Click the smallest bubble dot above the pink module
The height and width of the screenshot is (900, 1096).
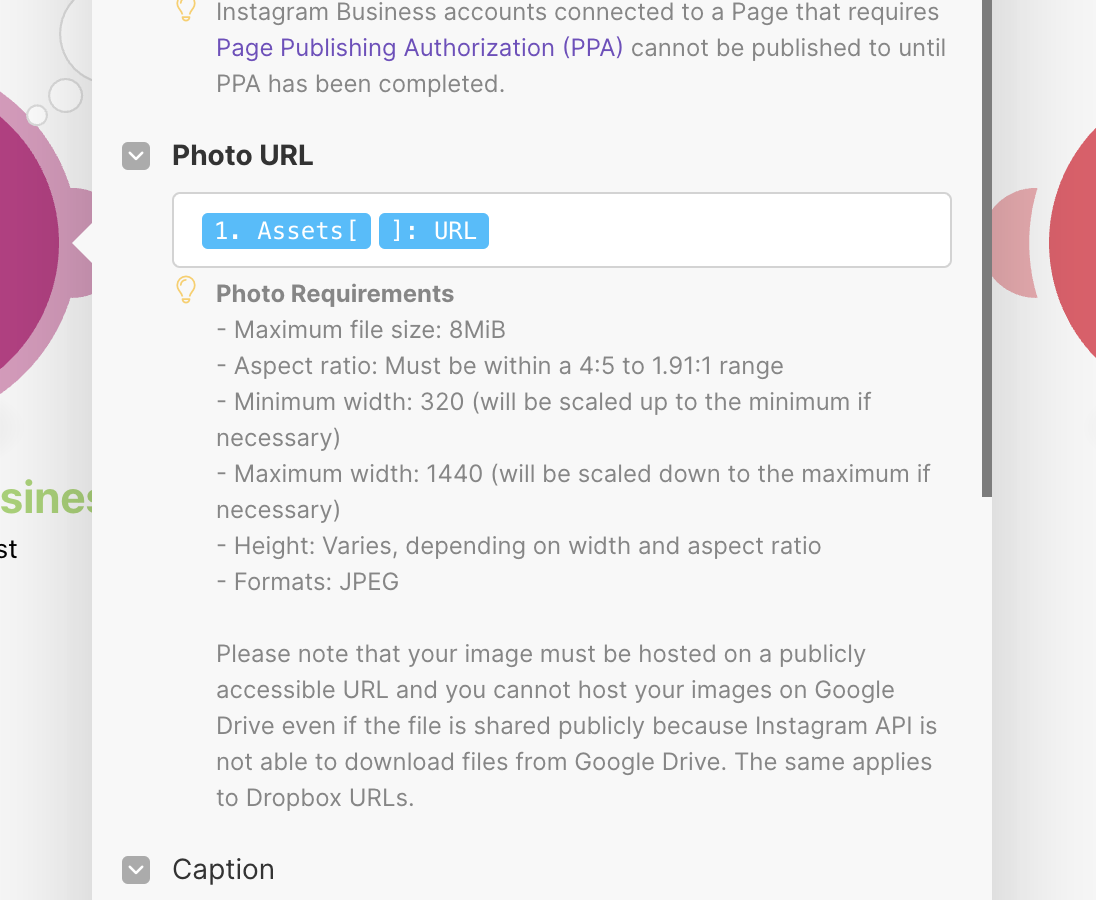pyautogui.click(x=37, y=115)
